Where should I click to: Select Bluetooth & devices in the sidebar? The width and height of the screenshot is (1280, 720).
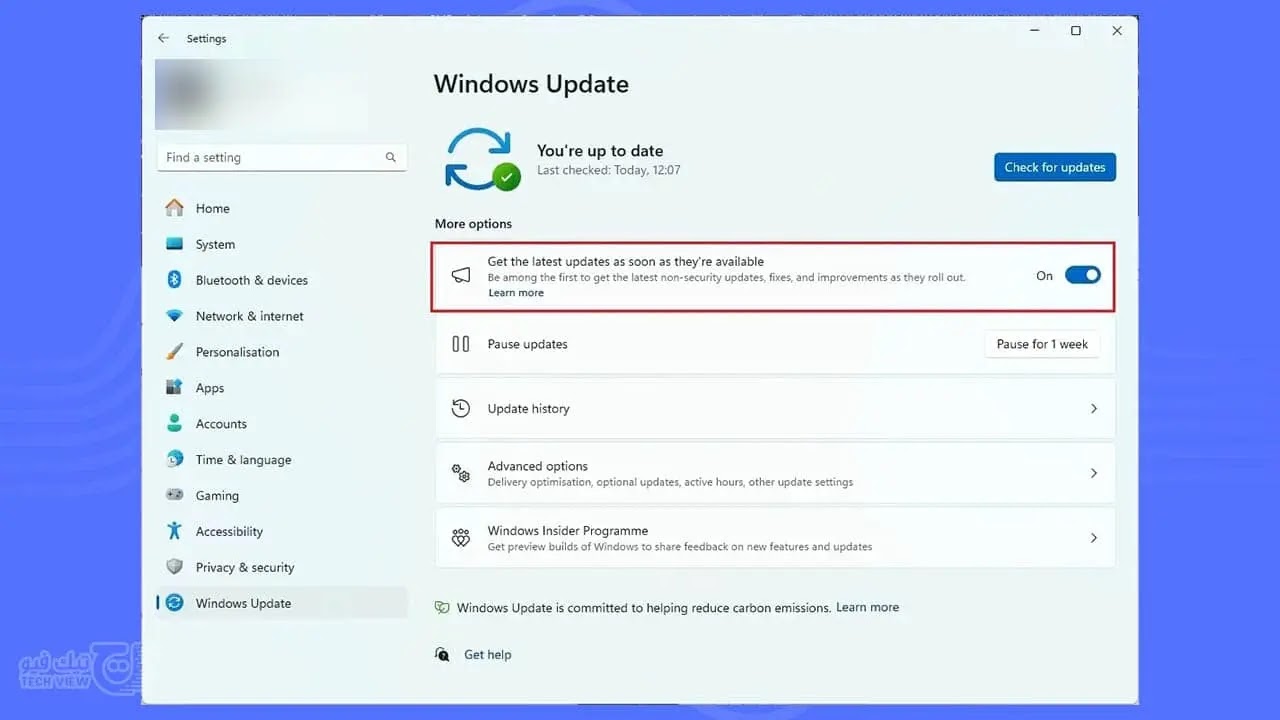tap(282, 280)
